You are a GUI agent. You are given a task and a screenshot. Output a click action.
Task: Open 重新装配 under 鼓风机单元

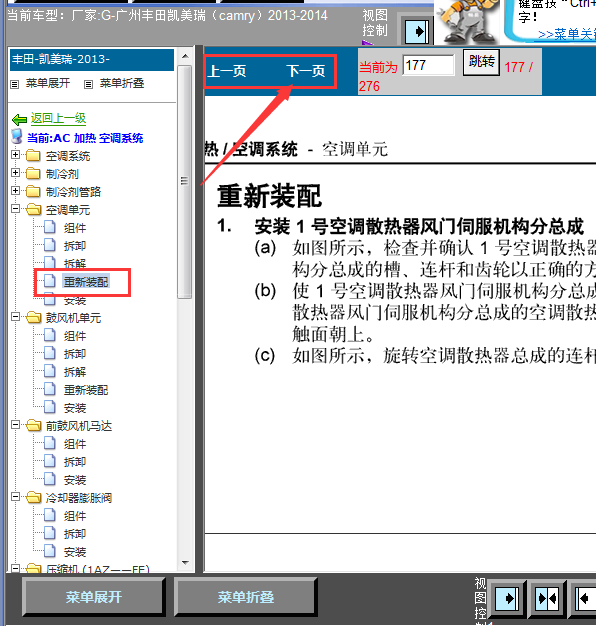point(86,390)
